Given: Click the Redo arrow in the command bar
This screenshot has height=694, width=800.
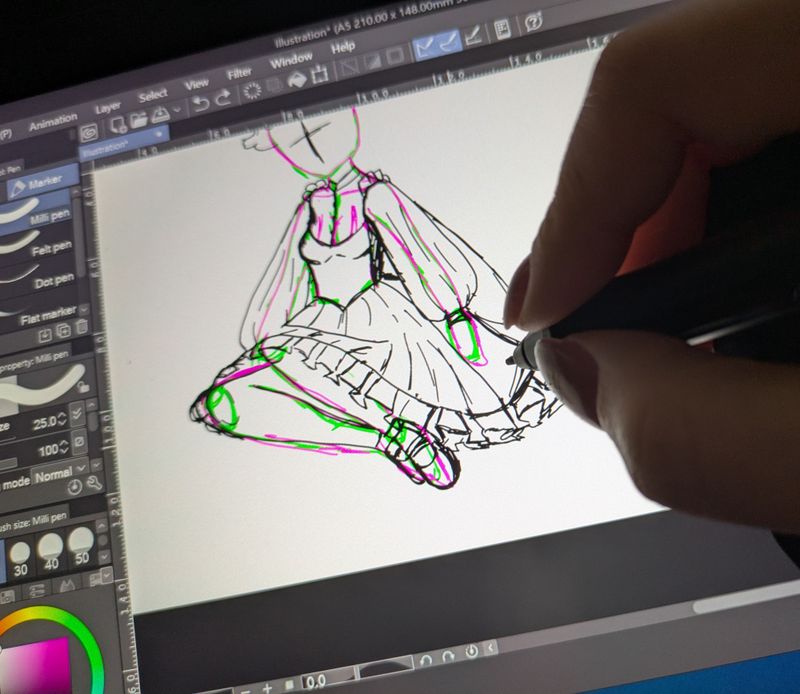Looking at the screenshot, I should click(223, 97).
